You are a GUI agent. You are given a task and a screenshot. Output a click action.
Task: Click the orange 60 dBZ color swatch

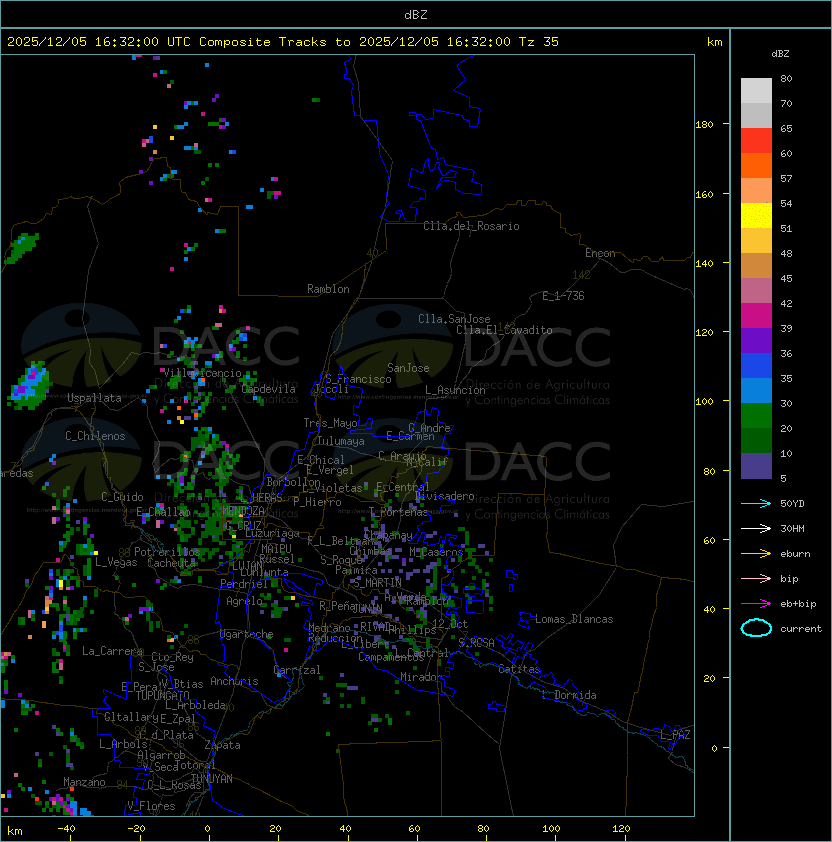pyautogui.click(x=756, y=165)
